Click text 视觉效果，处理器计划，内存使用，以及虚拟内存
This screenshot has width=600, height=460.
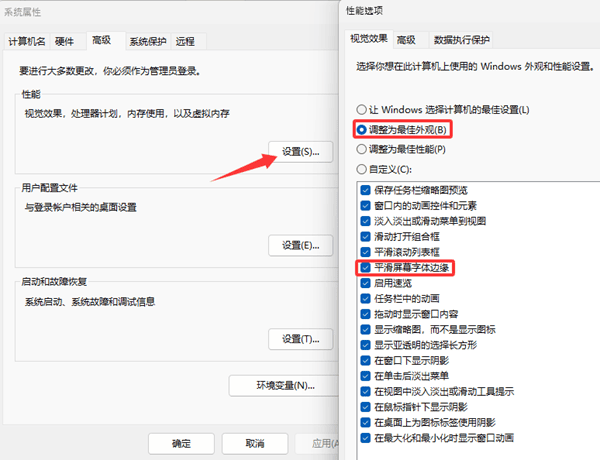(127, 113)
